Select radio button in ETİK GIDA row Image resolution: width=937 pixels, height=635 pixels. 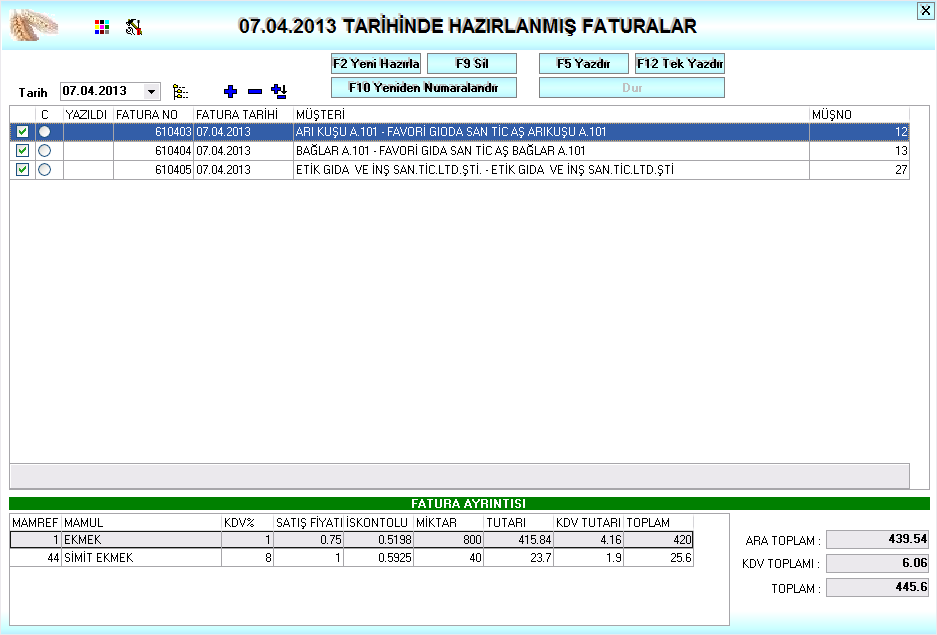click(x=44, y=170)
